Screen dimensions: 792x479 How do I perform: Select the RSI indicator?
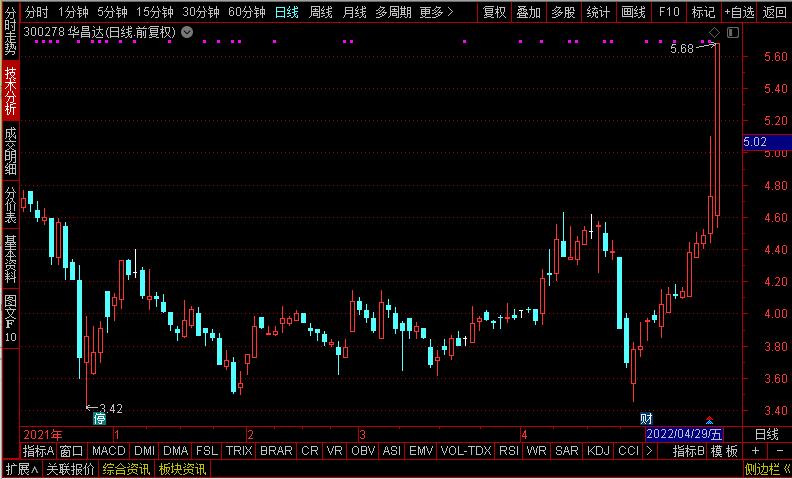tap(509, 451)
